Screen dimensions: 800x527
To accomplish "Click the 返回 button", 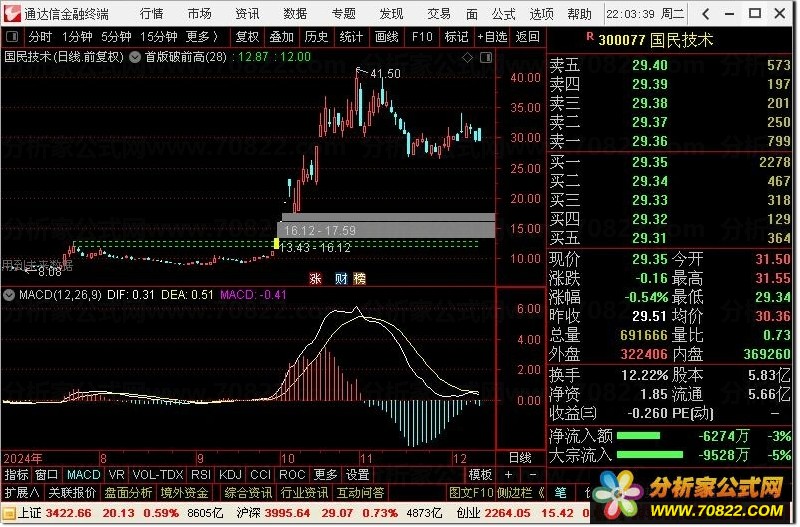I will point(527,37).
